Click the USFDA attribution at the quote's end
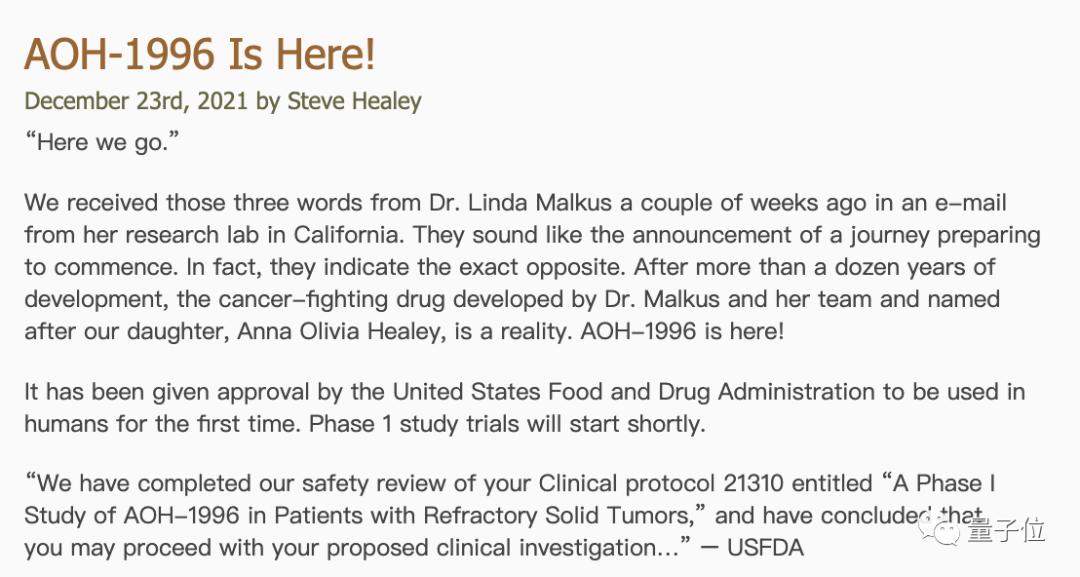Screen dimensions: 1080x577 tap(765, 548)
